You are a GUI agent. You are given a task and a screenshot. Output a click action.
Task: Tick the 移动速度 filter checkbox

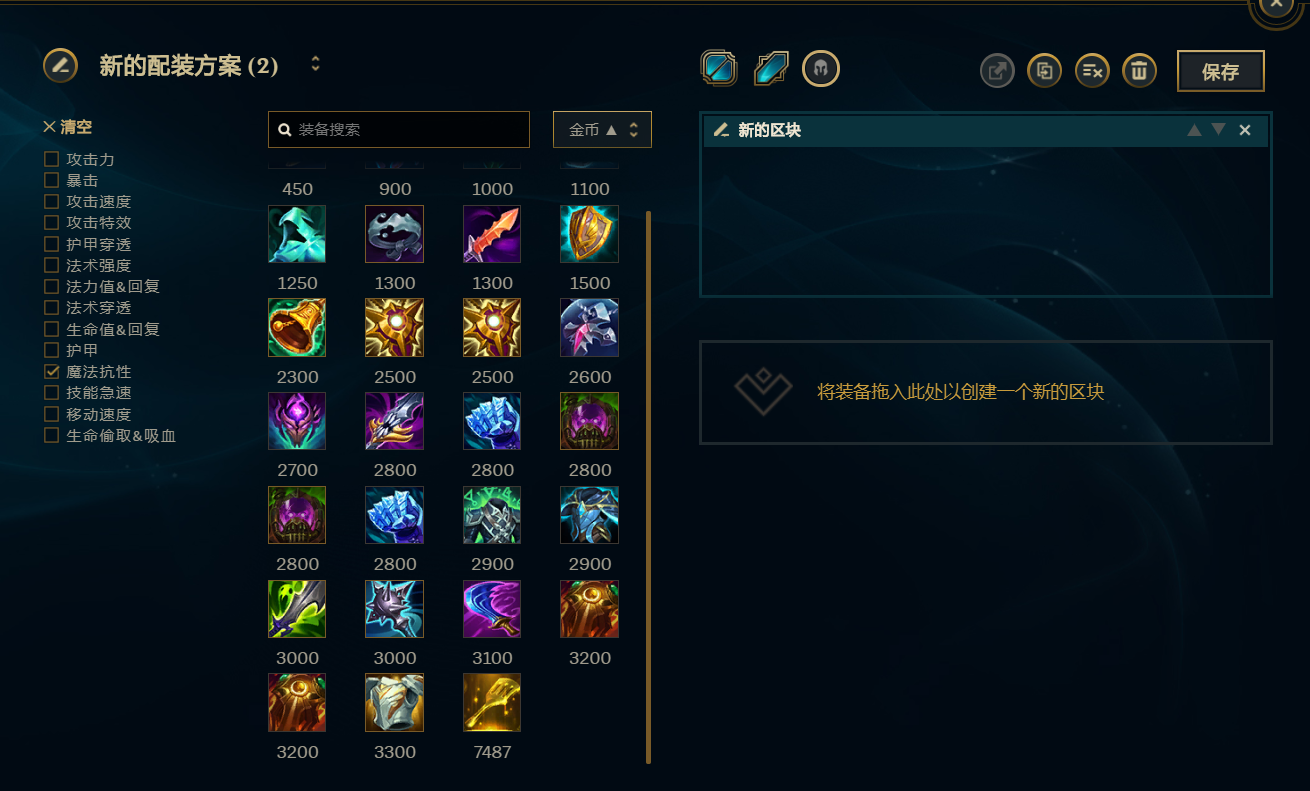pyautogui.click(x=52, y=414)
